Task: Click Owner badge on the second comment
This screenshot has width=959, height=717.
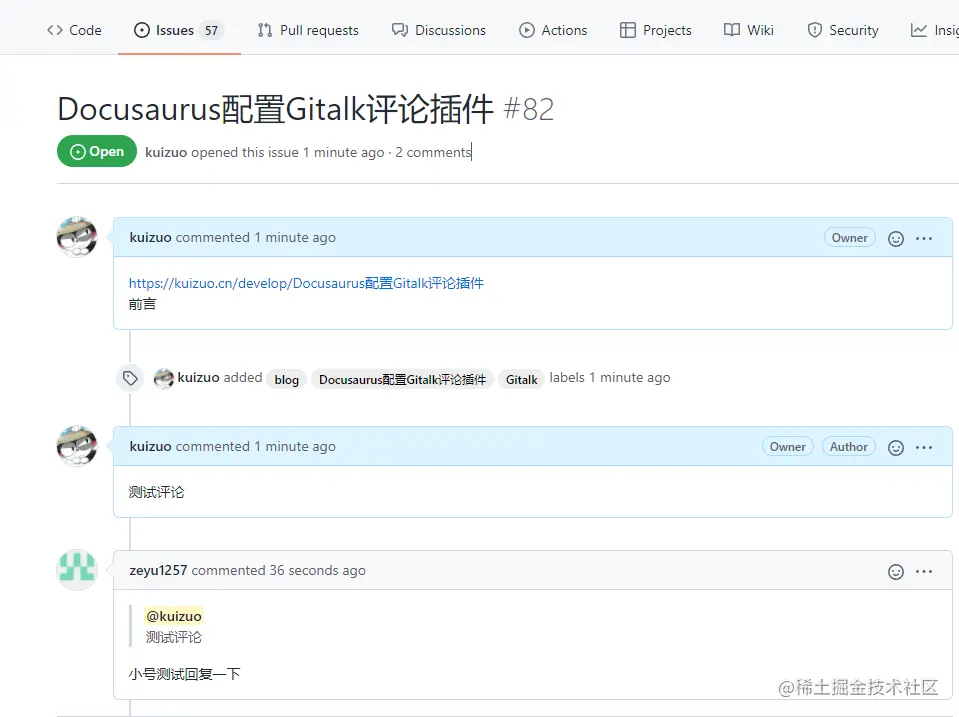Action: pos(788,447)
